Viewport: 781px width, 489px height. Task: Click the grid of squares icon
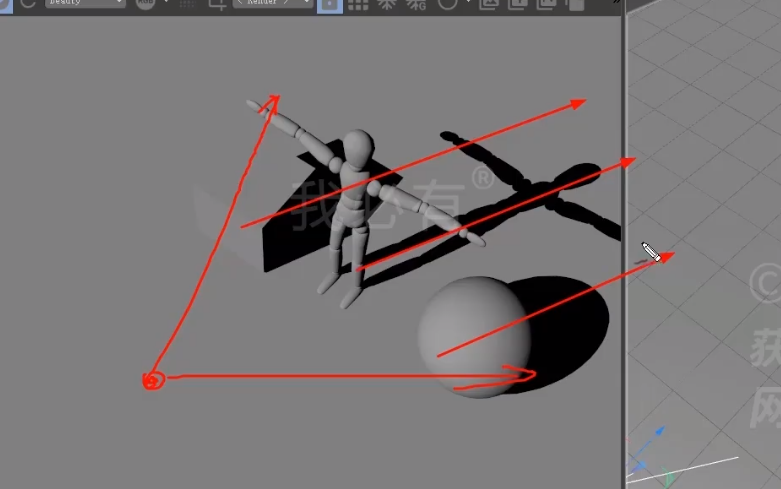[x=358, y=5]
